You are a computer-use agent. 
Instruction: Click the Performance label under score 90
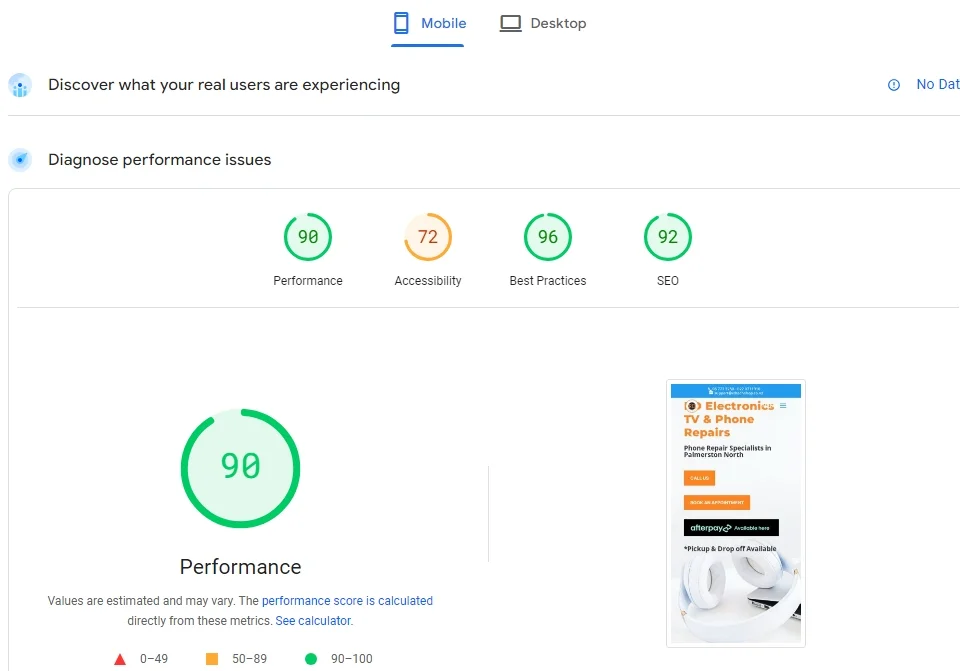tap(308, 280)
